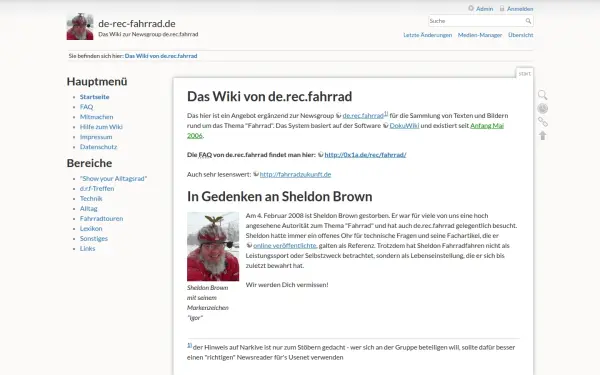Open the Lexikon section link
The height and width of the screenshot is (375, 600).
tap(91, 228)
